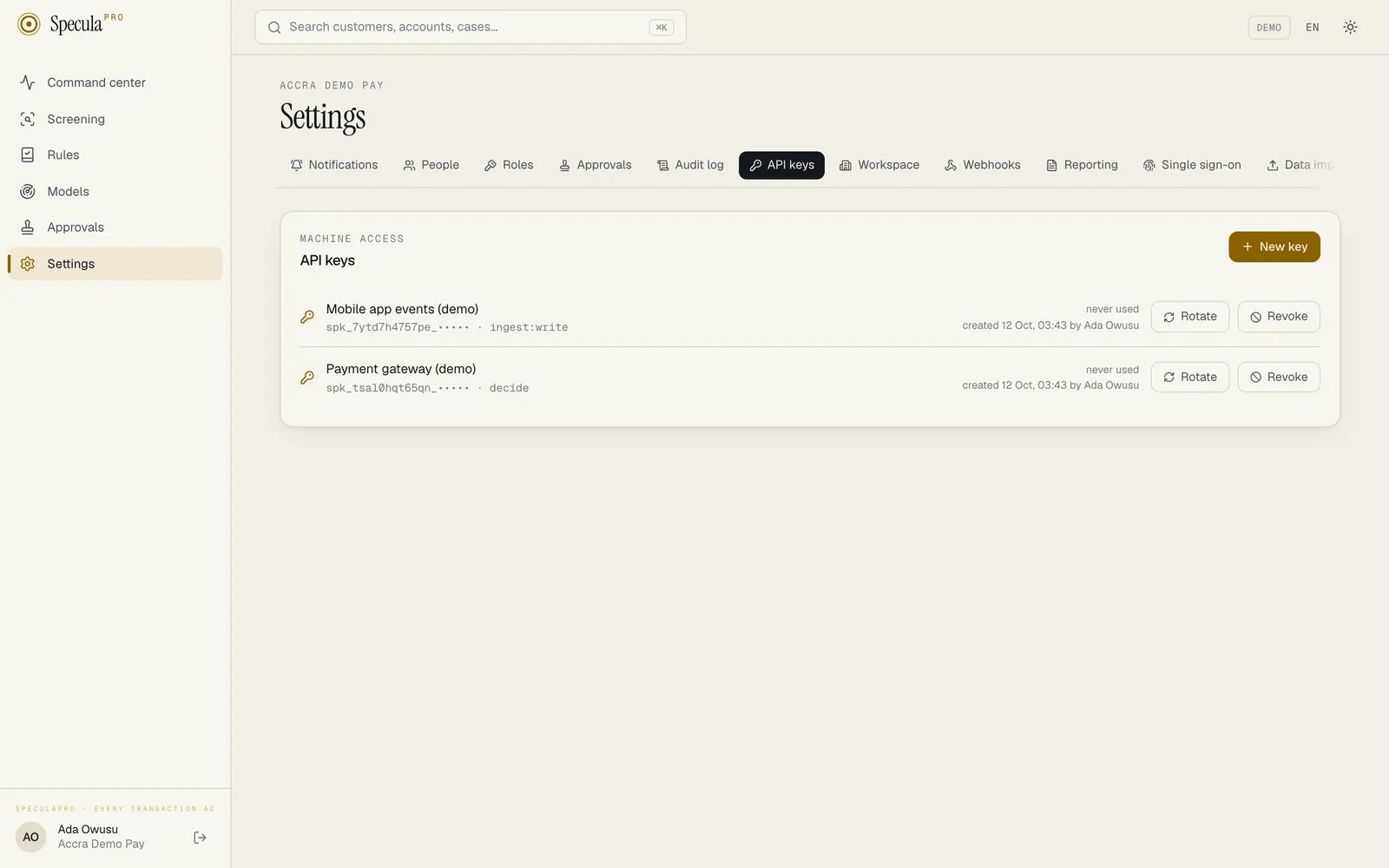The width and height of the screenshot is (1389, 868).
Task: Rotate the Mobile app events key
Action: point(1190,317)
